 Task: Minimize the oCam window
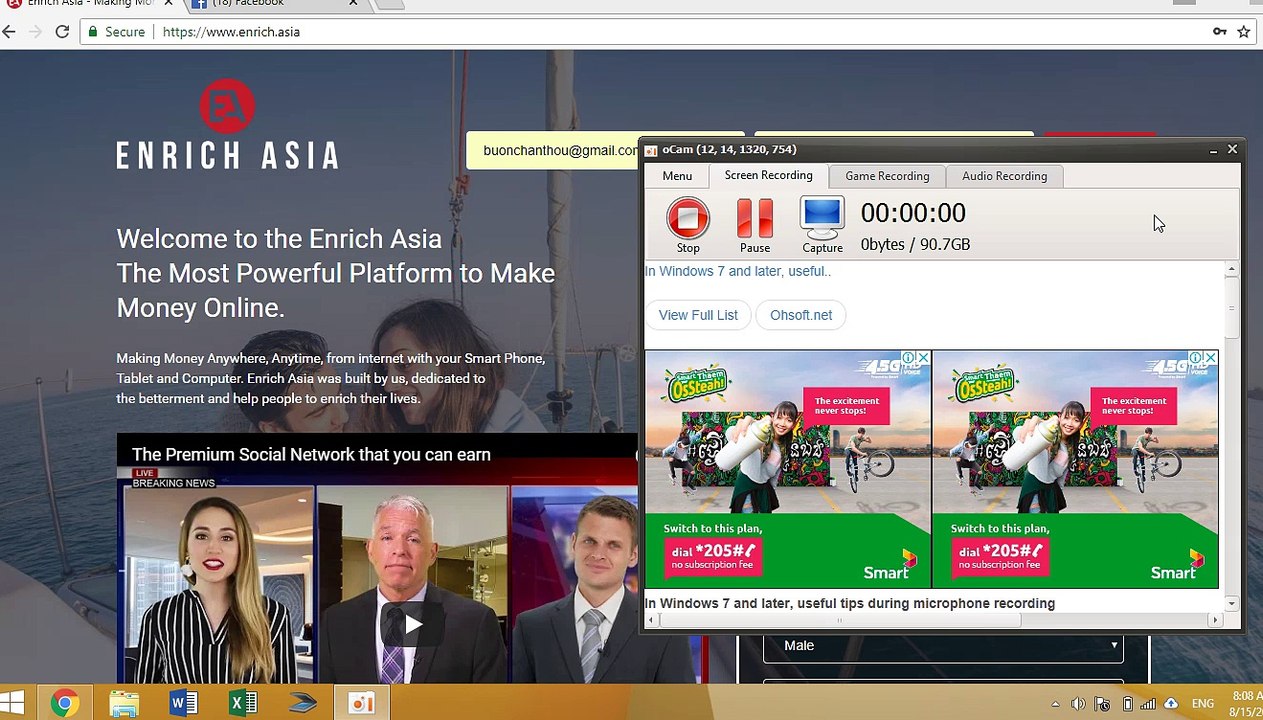[1213, 150]
